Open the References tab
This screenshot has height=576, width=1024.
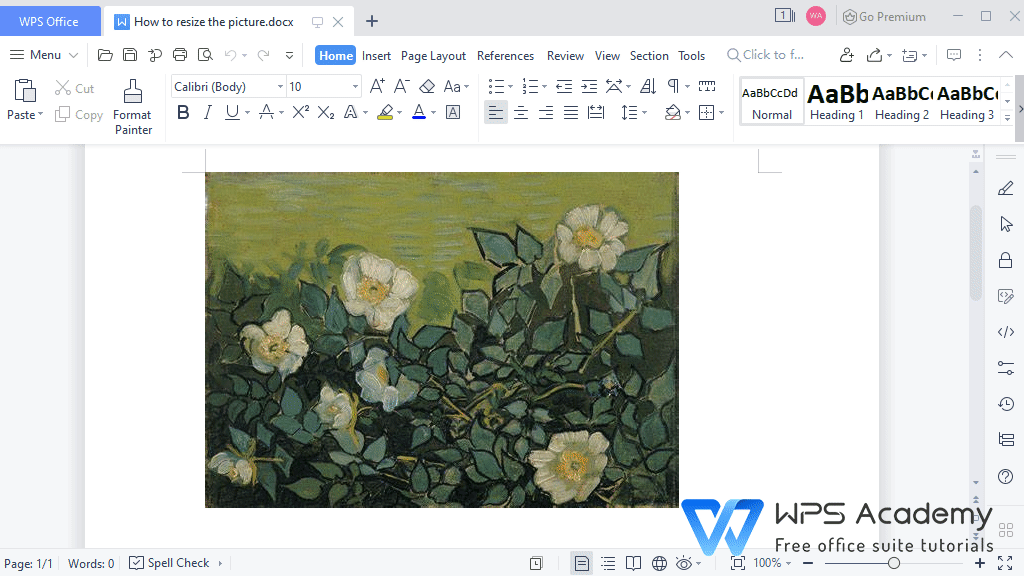(505, 56)
